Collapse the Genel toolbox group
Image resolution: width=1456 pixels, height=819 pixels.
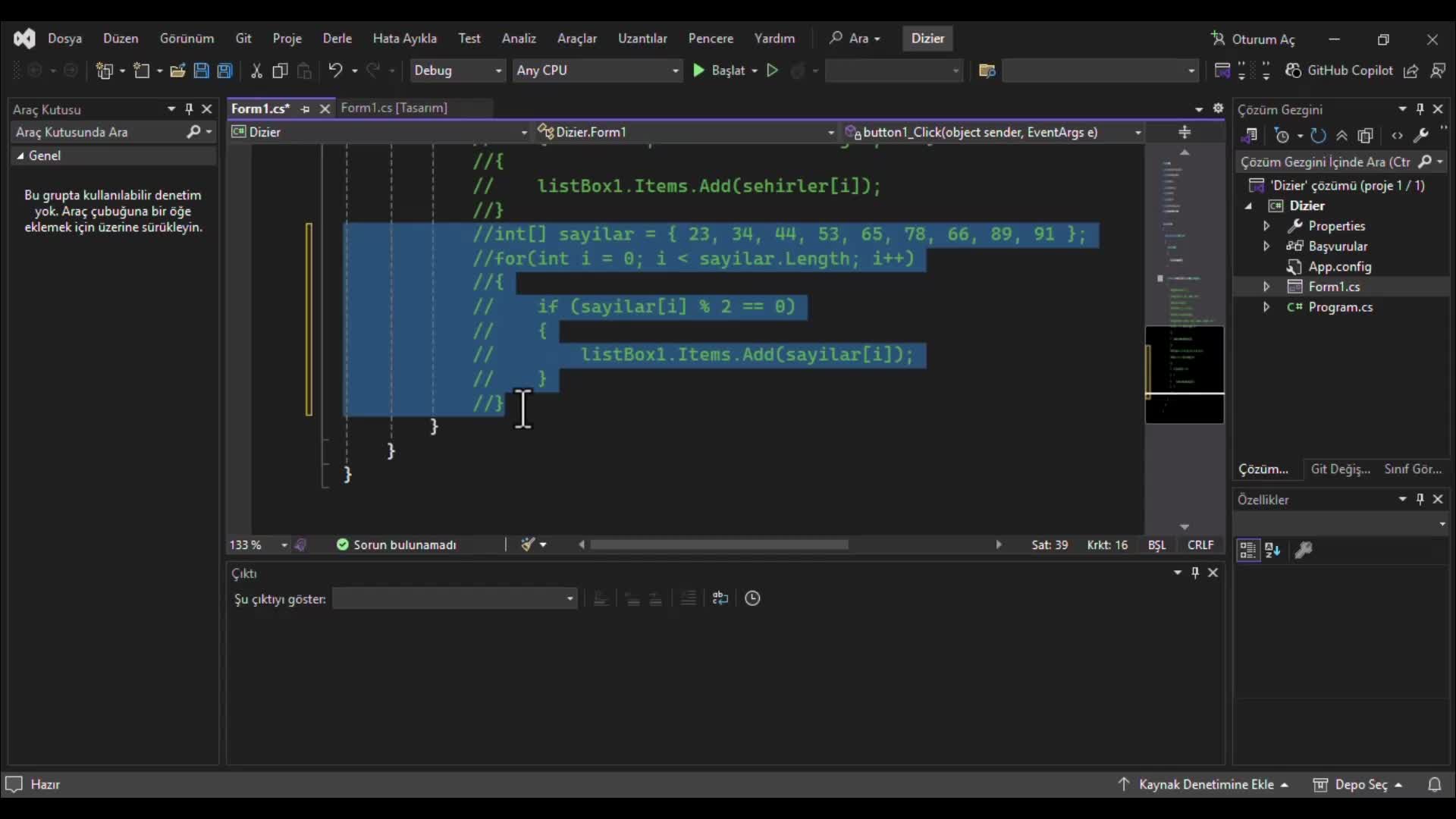(20, 155)
